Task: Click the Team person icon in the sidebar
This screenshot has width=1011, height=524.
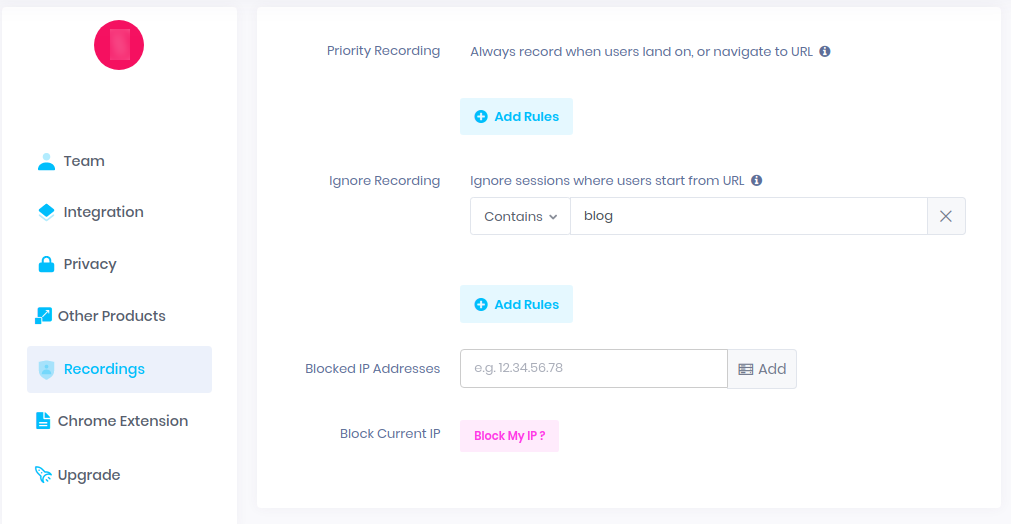Action: tap(46, 161)
